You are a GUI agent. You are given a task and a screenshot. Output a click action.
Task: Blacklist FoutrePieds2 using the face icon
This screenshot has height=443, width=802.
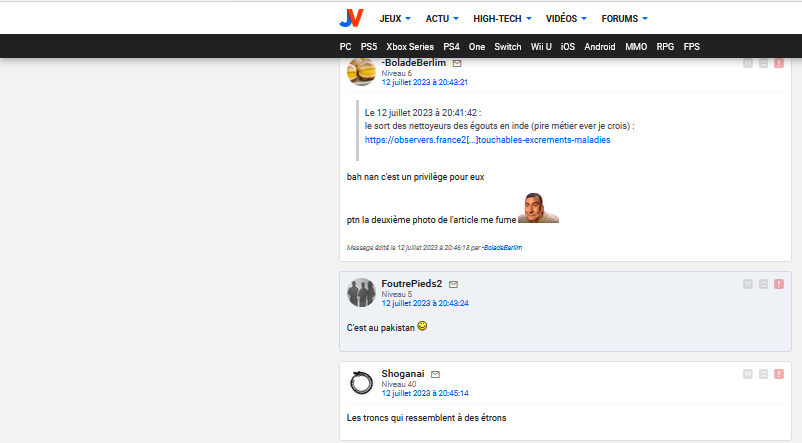click(x=763, y=284)
